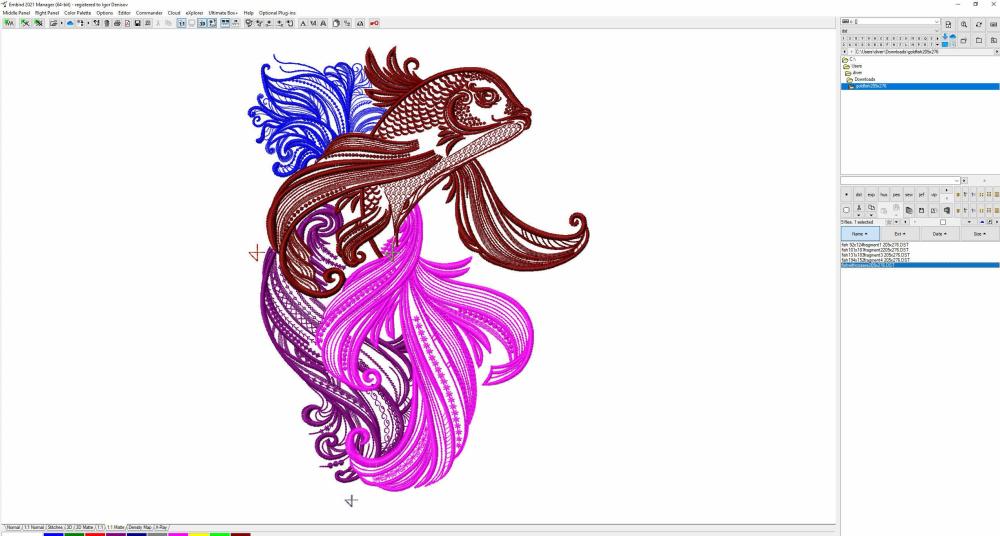Screen dimensions: 1000x536
Task: Click the printer icon in toolbar
Action: click(x=117, y=23)
